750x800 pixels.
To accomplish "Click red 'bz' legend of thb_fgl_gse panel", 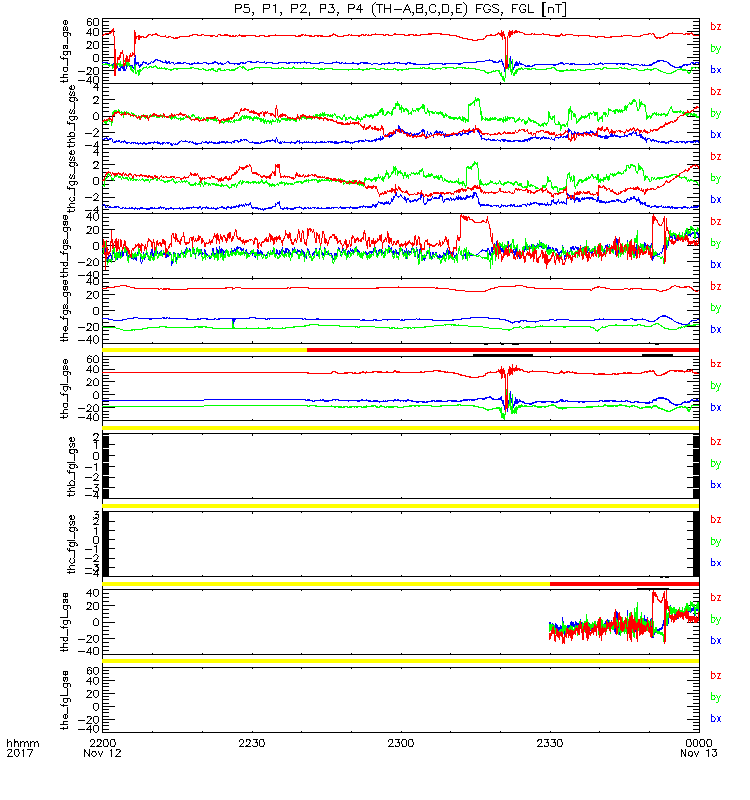I will click(x=716, y=441).
